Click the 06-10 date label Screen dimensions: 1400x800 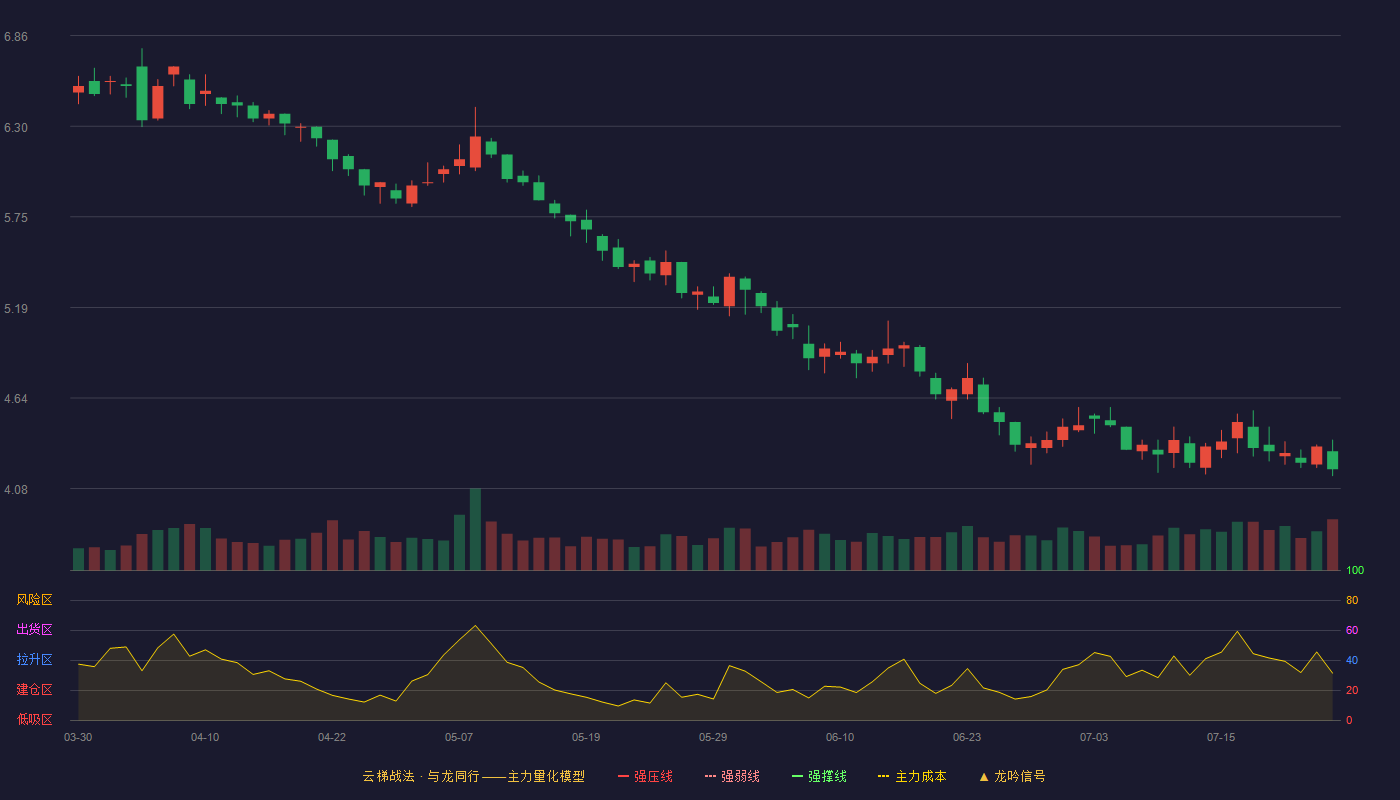(x=840, y=737)
